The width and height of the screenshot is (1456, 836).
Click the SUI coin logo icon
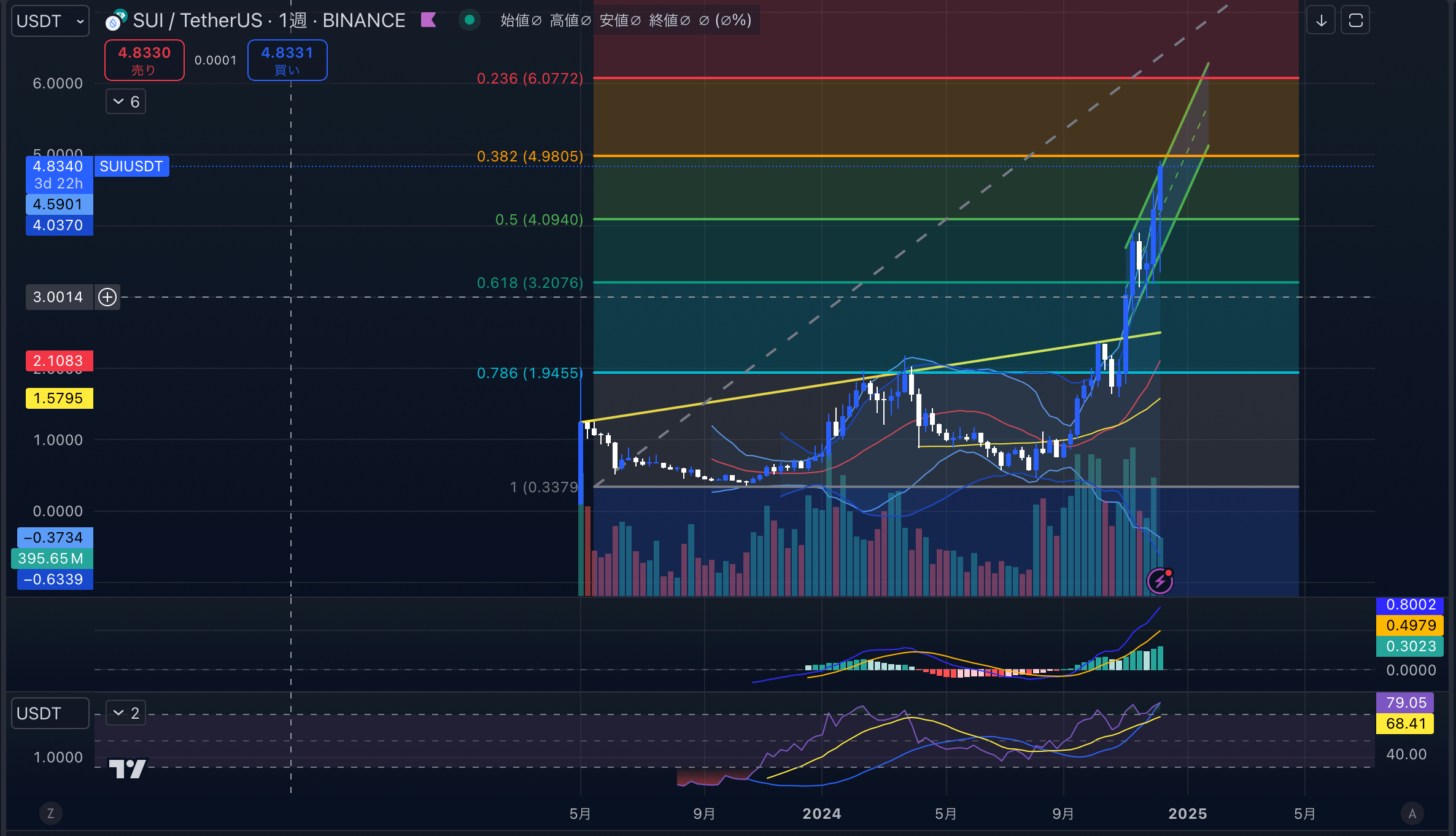(115, 20)
